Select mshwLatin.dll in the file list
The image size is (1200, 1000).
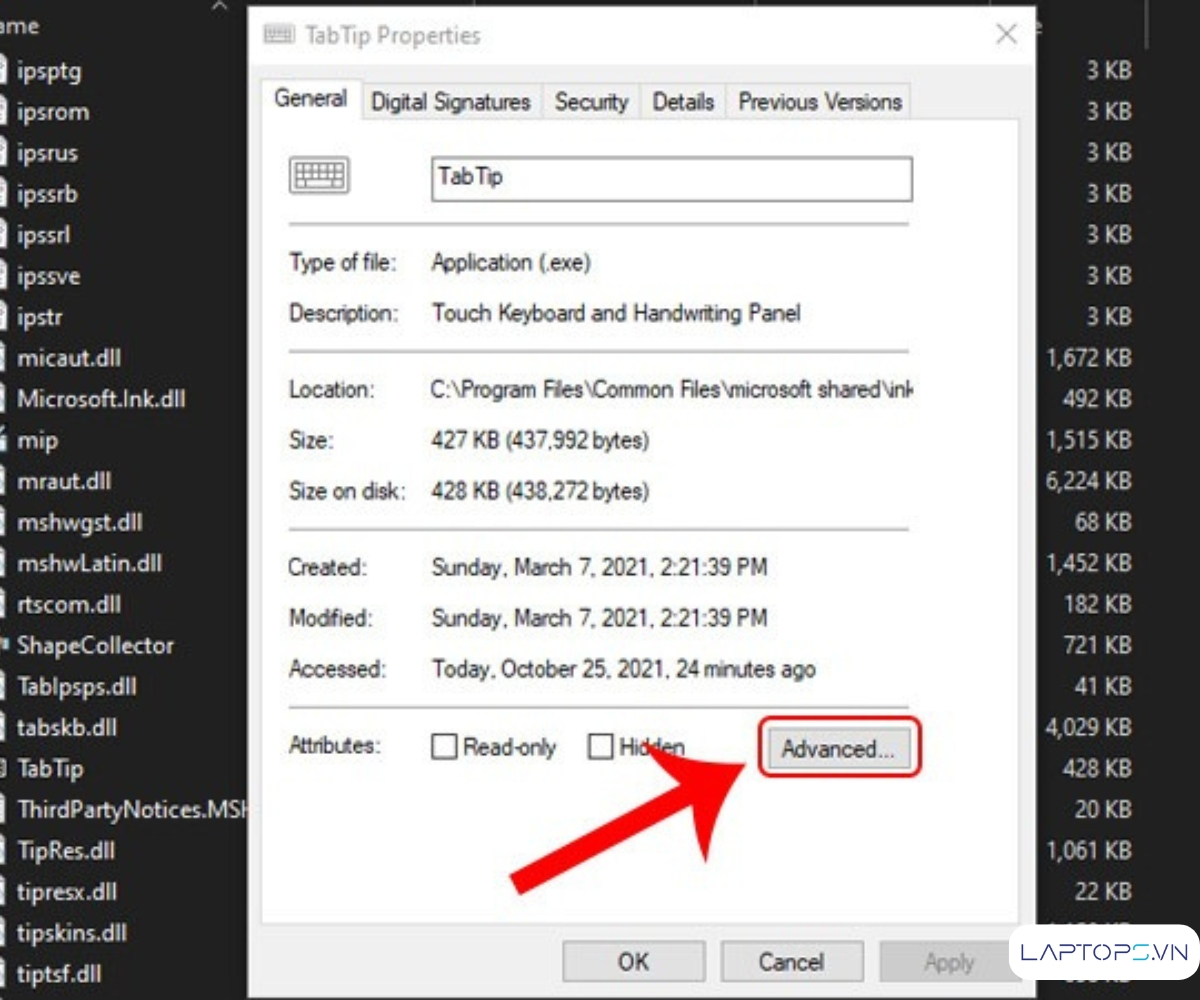(89, 563)
